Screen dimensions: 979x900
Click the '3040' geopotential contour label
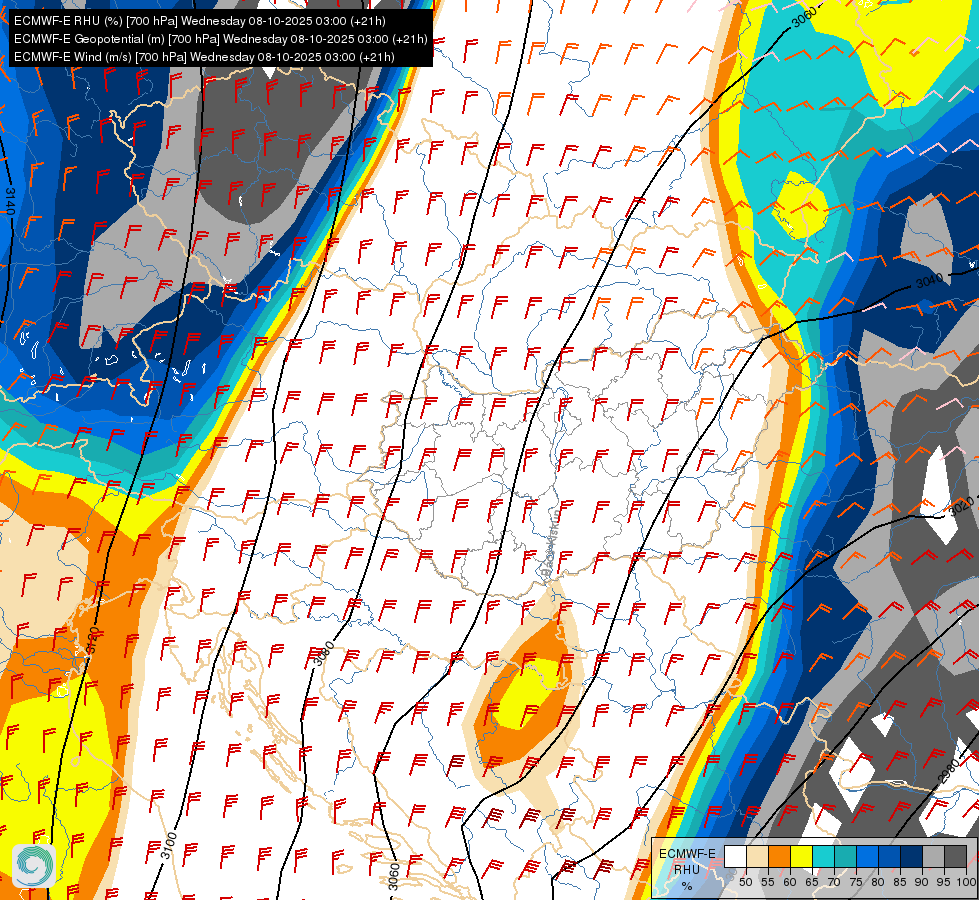pyautogui.click(x=930, y=282)
